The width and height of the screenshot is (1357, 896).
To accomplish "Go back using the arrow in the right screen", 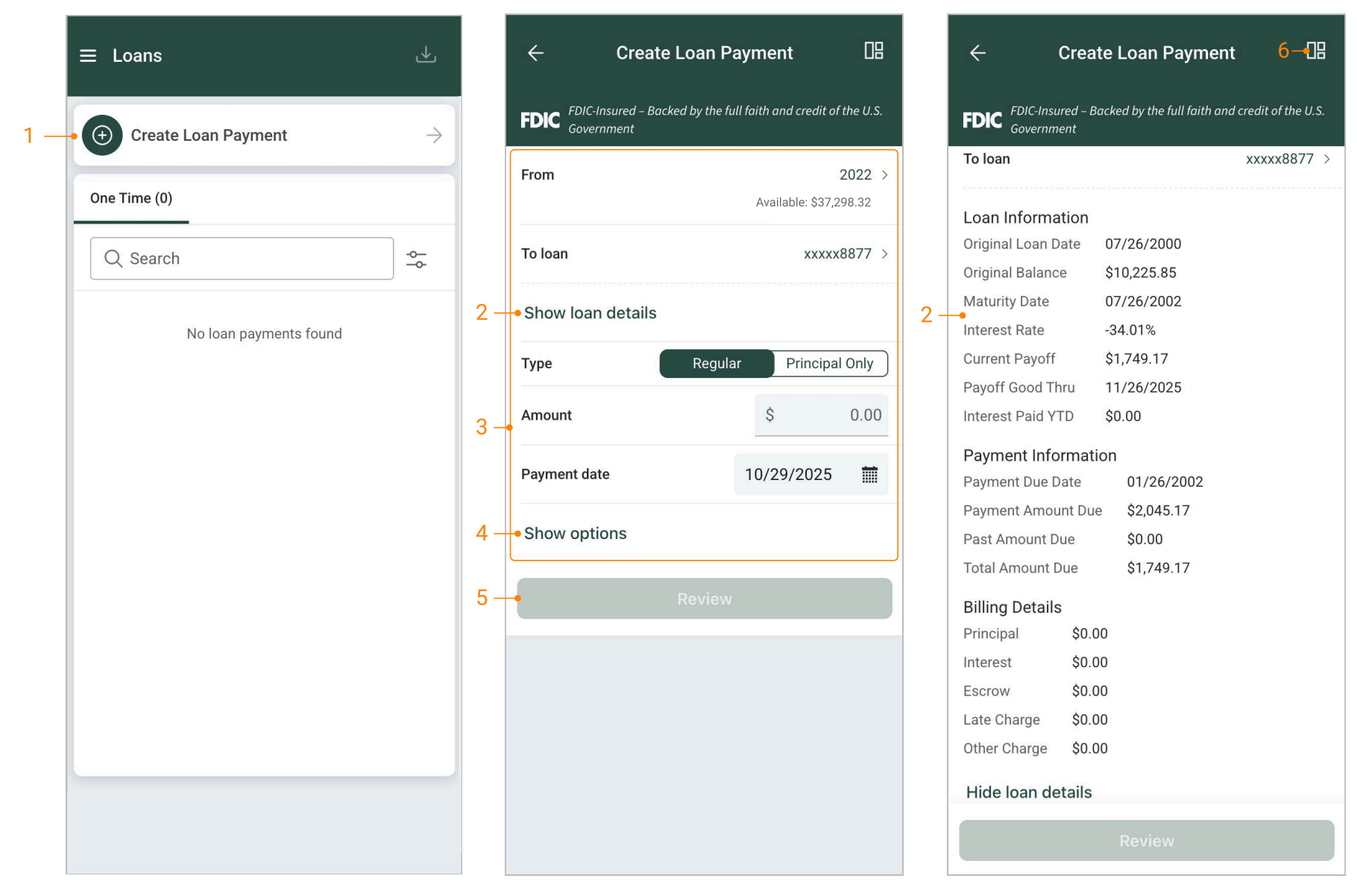I will tap(977, 53).
